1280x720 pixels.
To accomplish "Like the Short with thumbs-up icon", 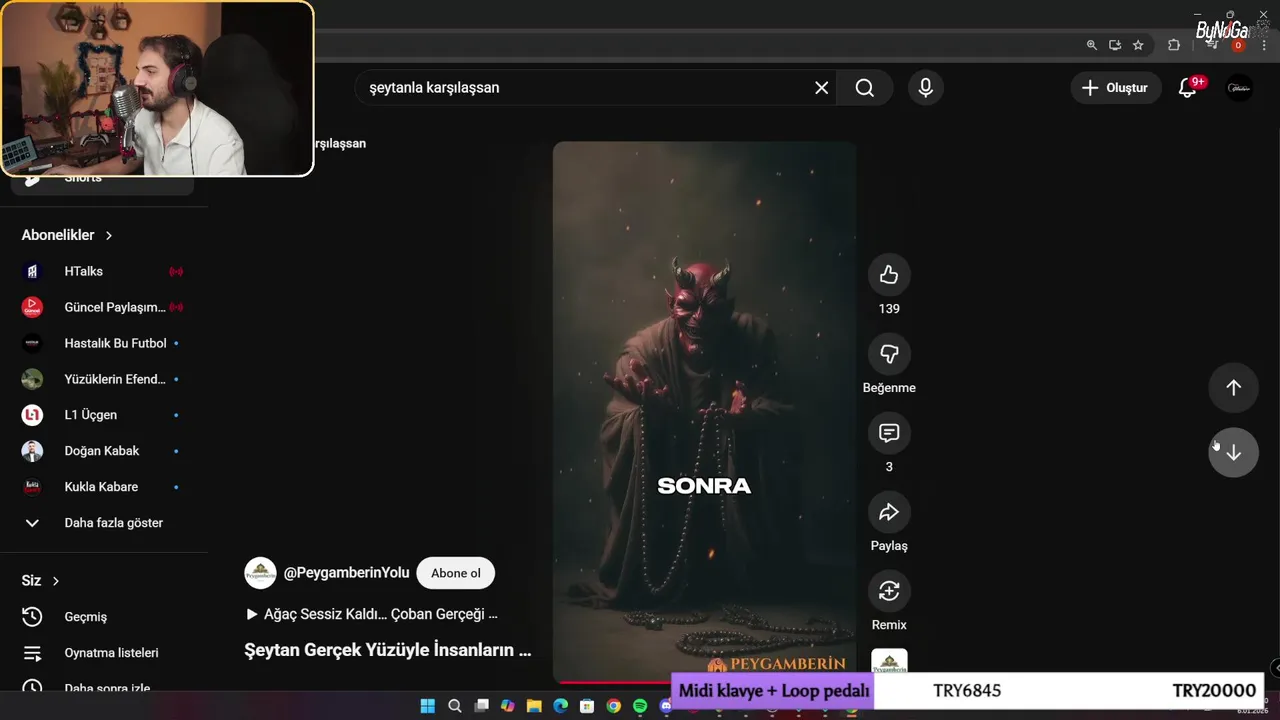I will pos(889,275).
